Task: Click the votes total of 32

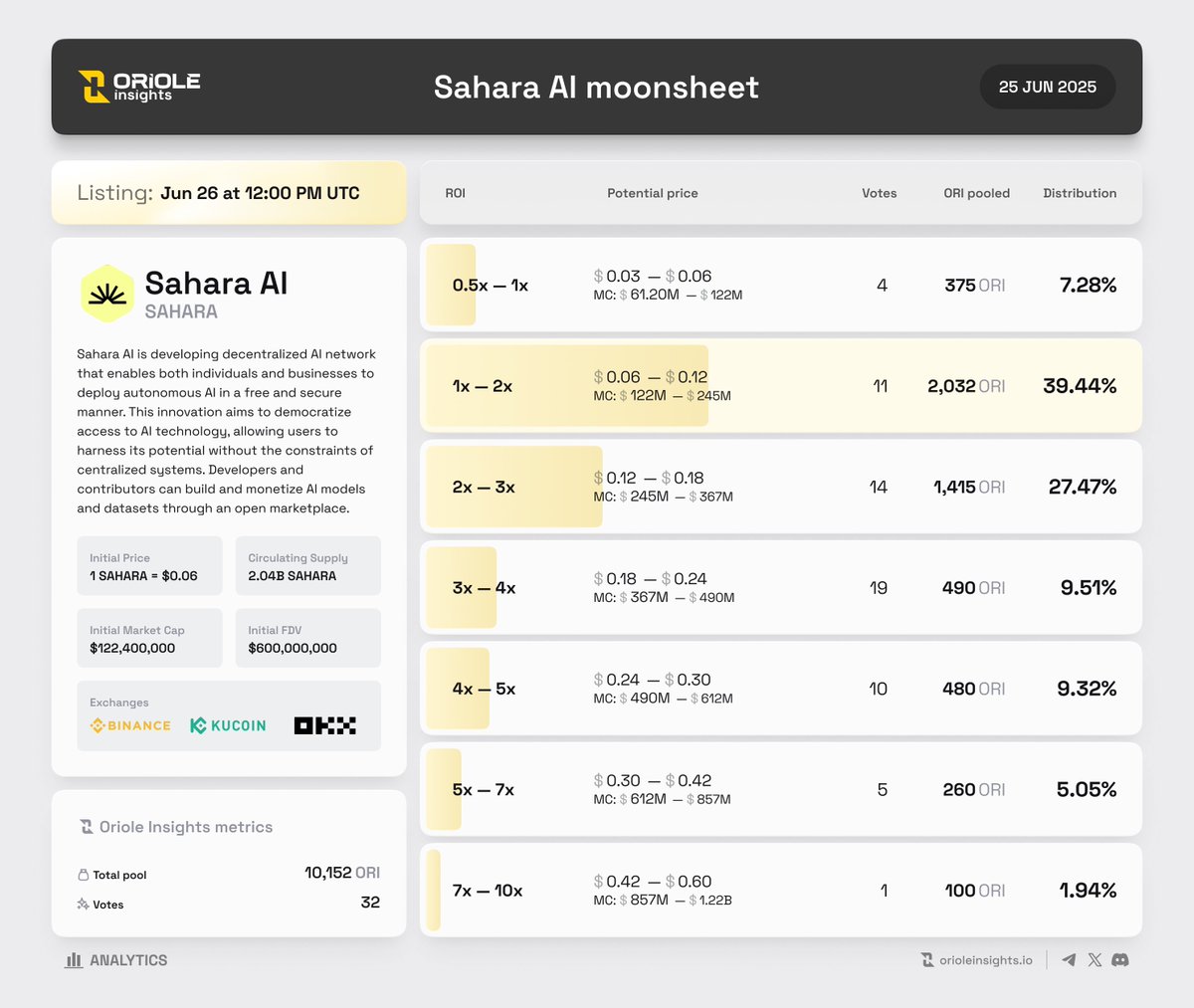Action: (x=370, y=903)
